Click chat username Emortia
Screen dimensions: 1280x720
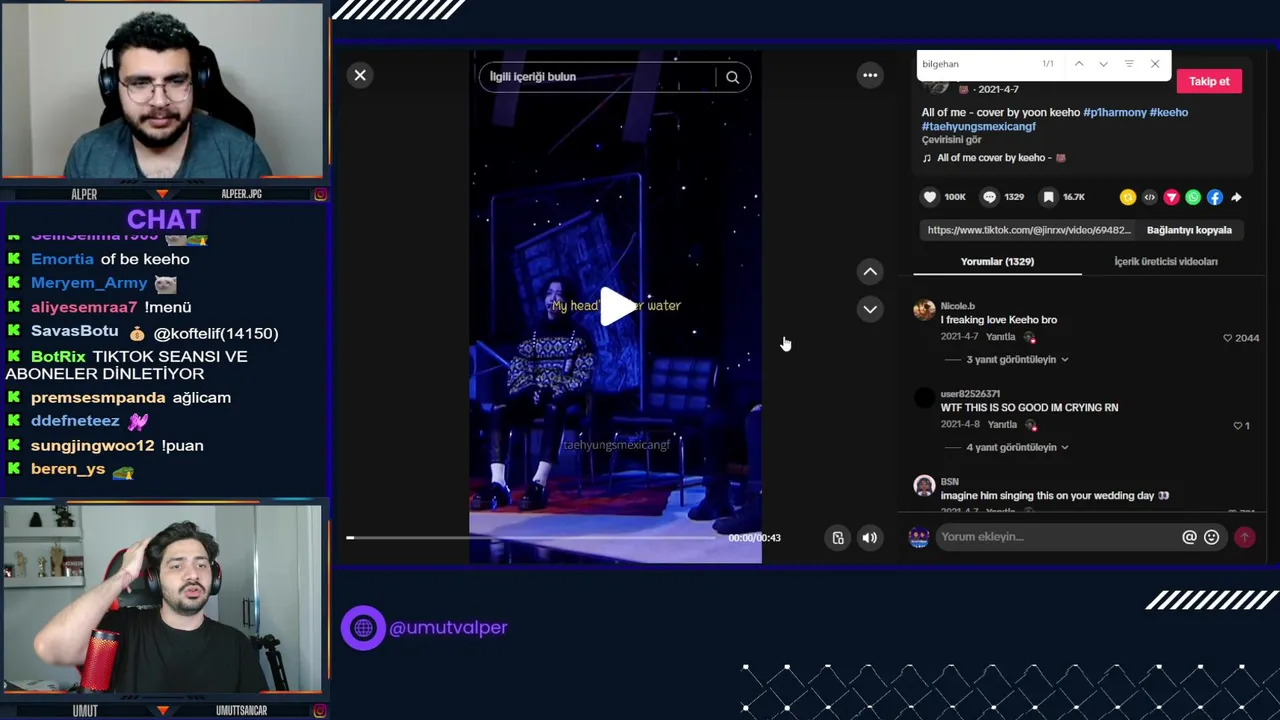62,259
